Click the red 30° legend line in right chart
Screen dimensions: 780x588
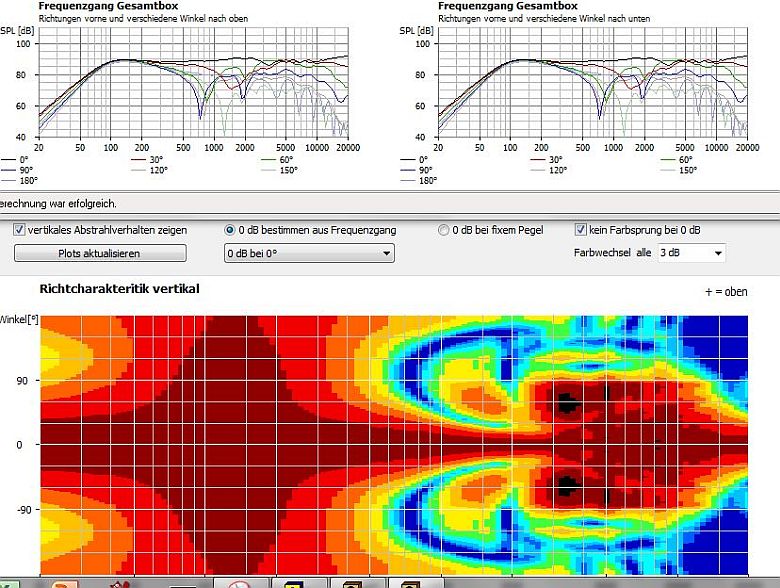[538, 160]
